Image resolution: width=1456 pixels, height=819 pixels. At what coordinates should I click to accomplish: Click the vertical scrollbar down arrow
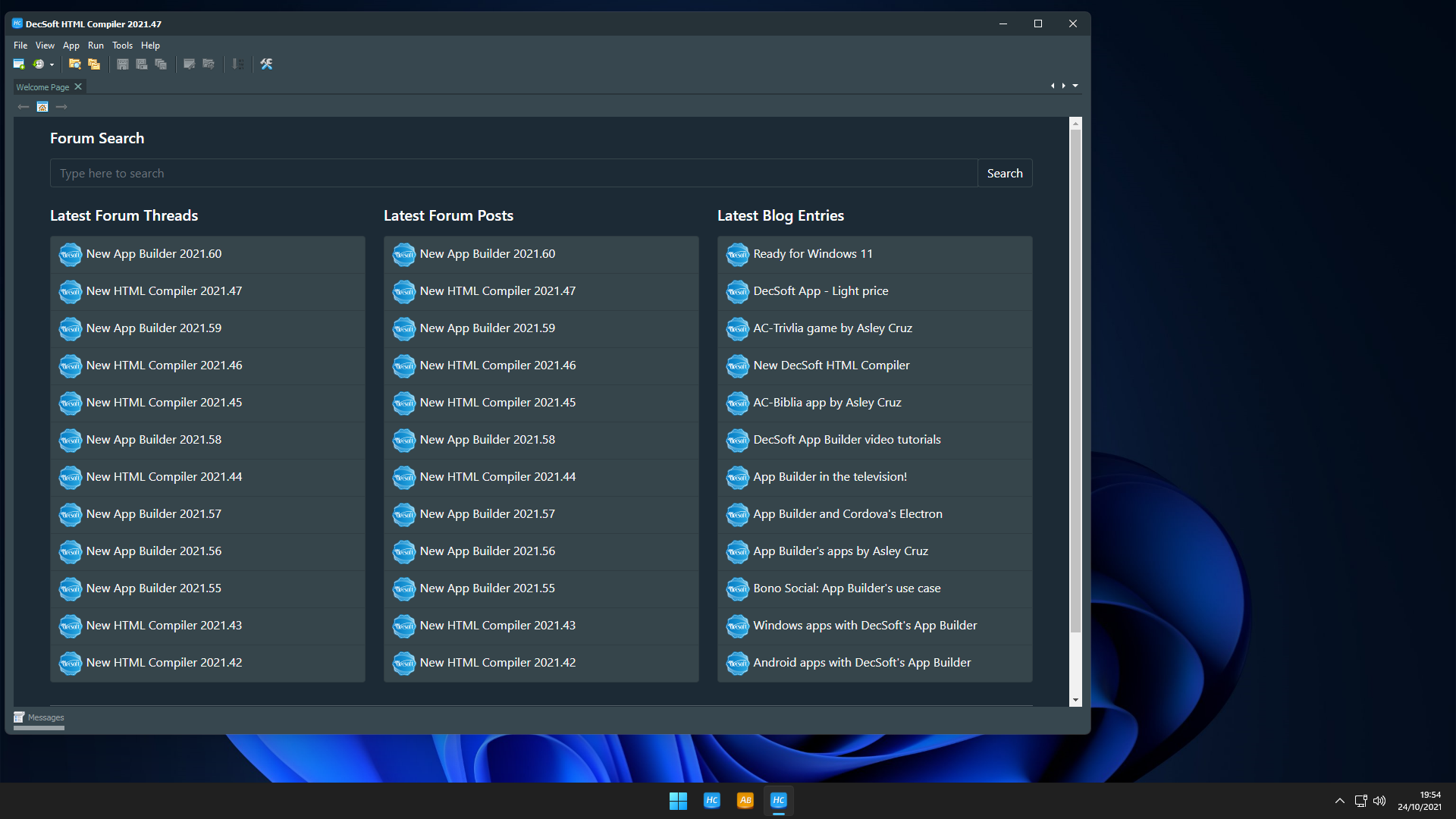pyautogui.click(x=1075, y=700)
